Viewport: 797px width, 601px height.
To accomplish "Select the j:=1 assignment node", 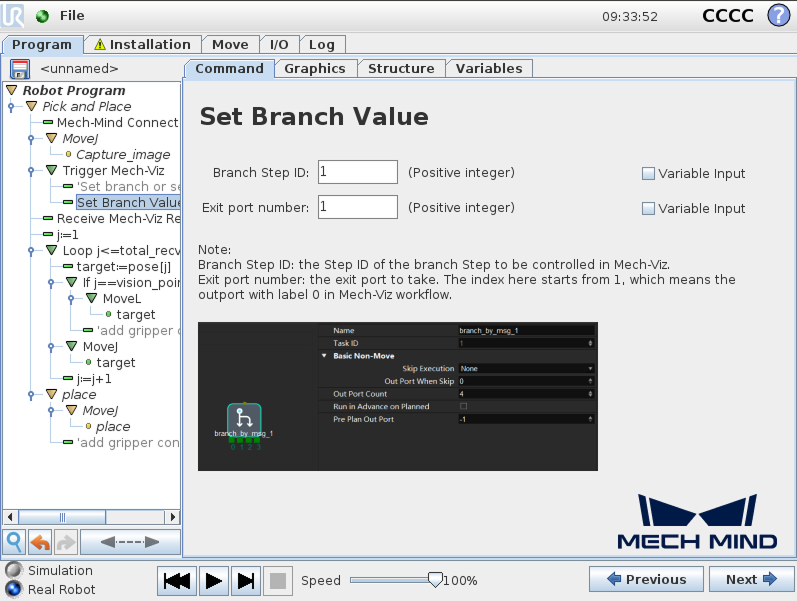I will [68, 235].
